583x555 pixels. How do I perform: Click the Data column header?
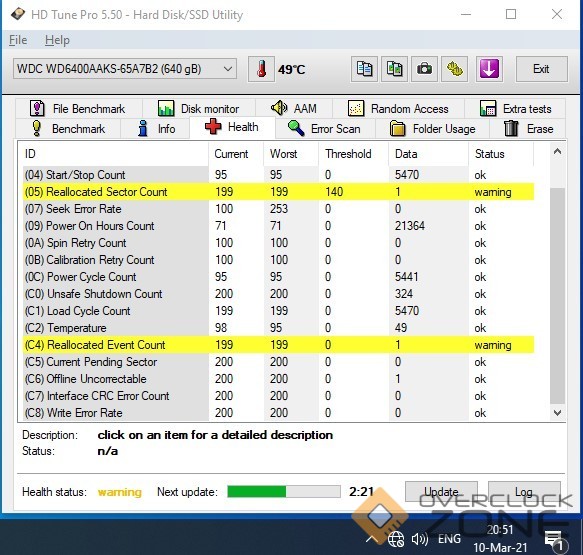point(429,154)
